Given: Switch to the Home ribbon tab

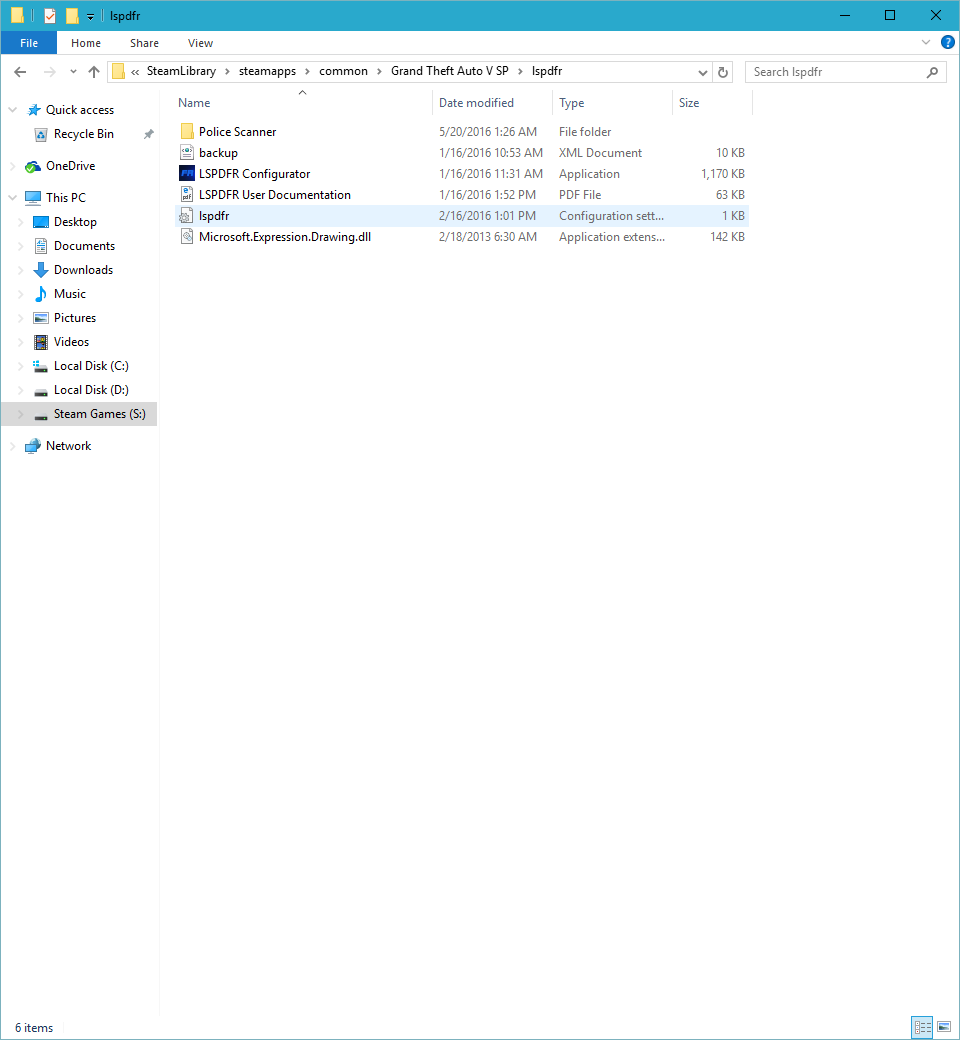Looking at the screenshot, I should click(86, 42).
